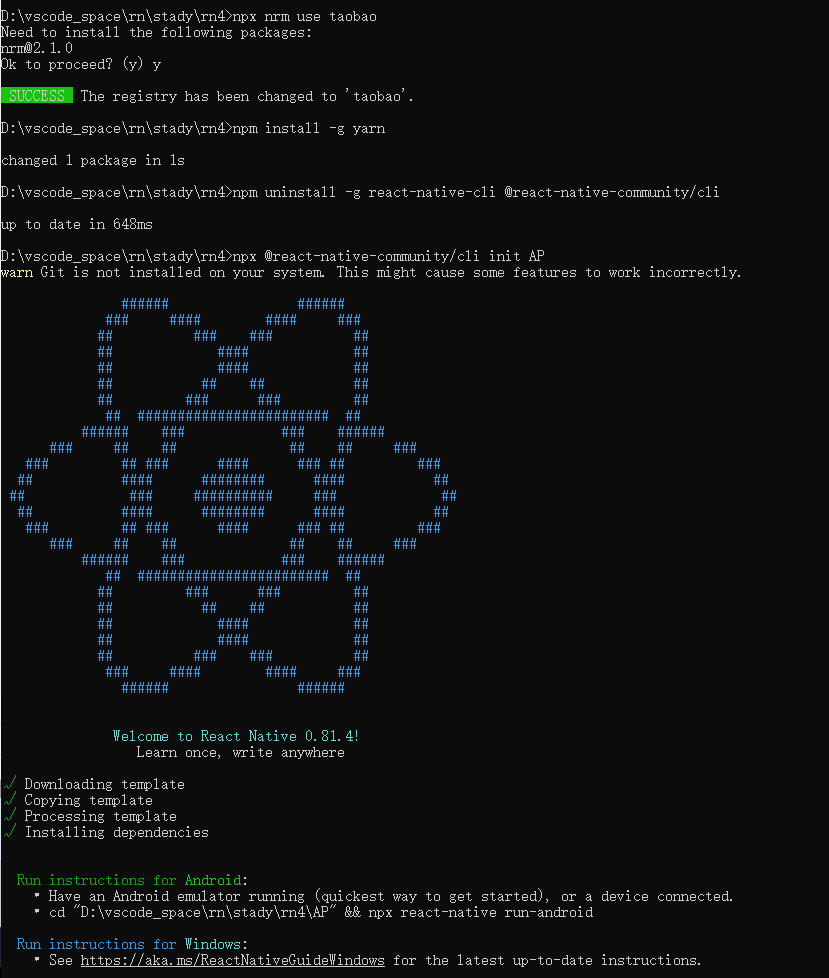Click the green SUCCESS badge
This screenshot has width=829, height=978.
[x=37, y=95]
